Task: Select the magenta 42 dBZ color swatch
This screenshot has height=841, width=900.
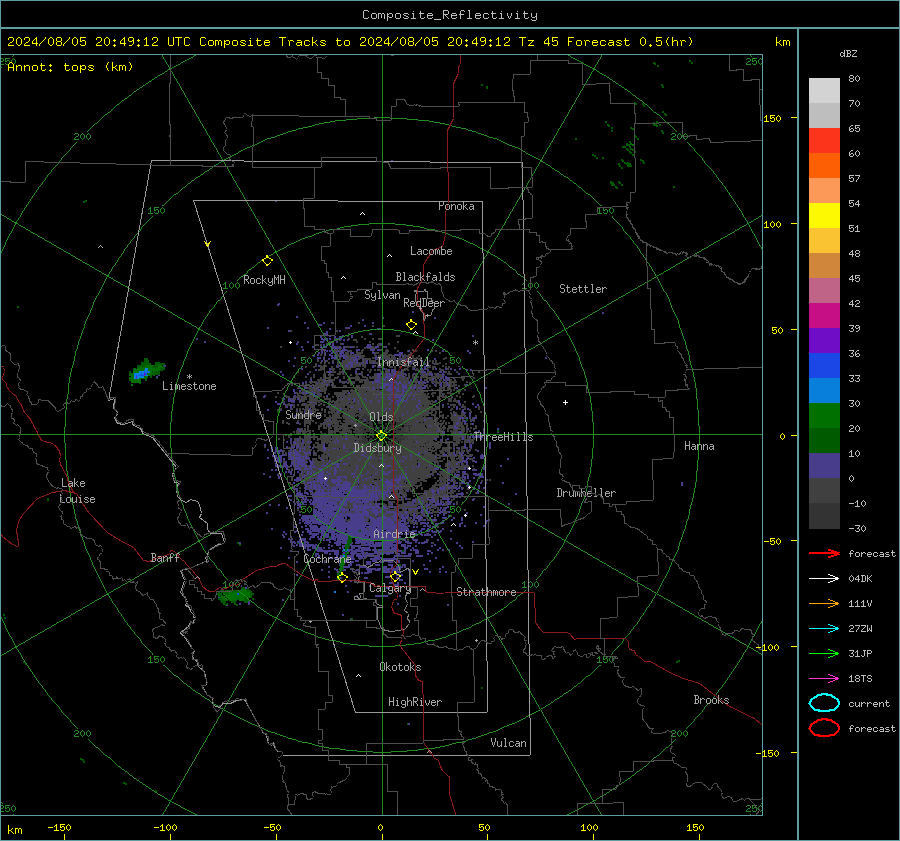Action: [x=824, y=315]
